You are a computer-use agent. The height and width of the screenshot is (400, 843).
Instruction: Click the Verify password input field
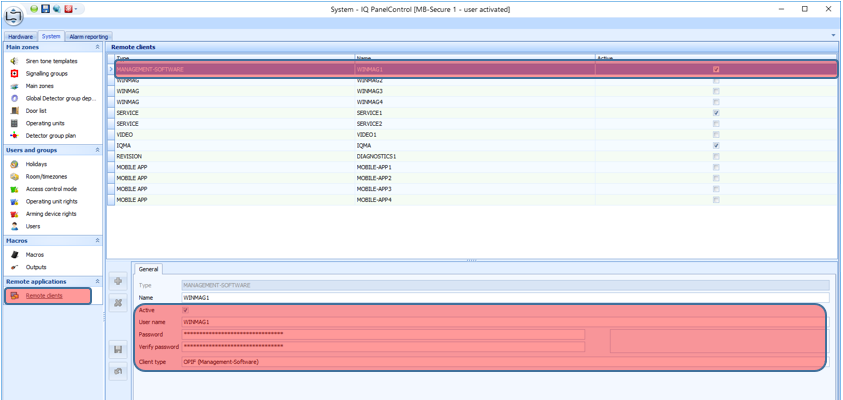pyautogui.click(x=383, y=347)
